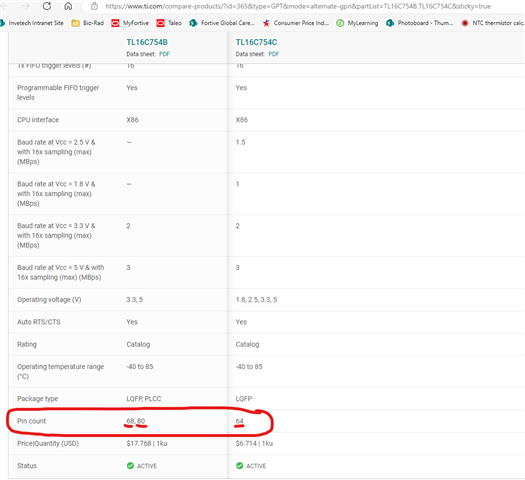Select TL16C754C pin count '64'

239,421
